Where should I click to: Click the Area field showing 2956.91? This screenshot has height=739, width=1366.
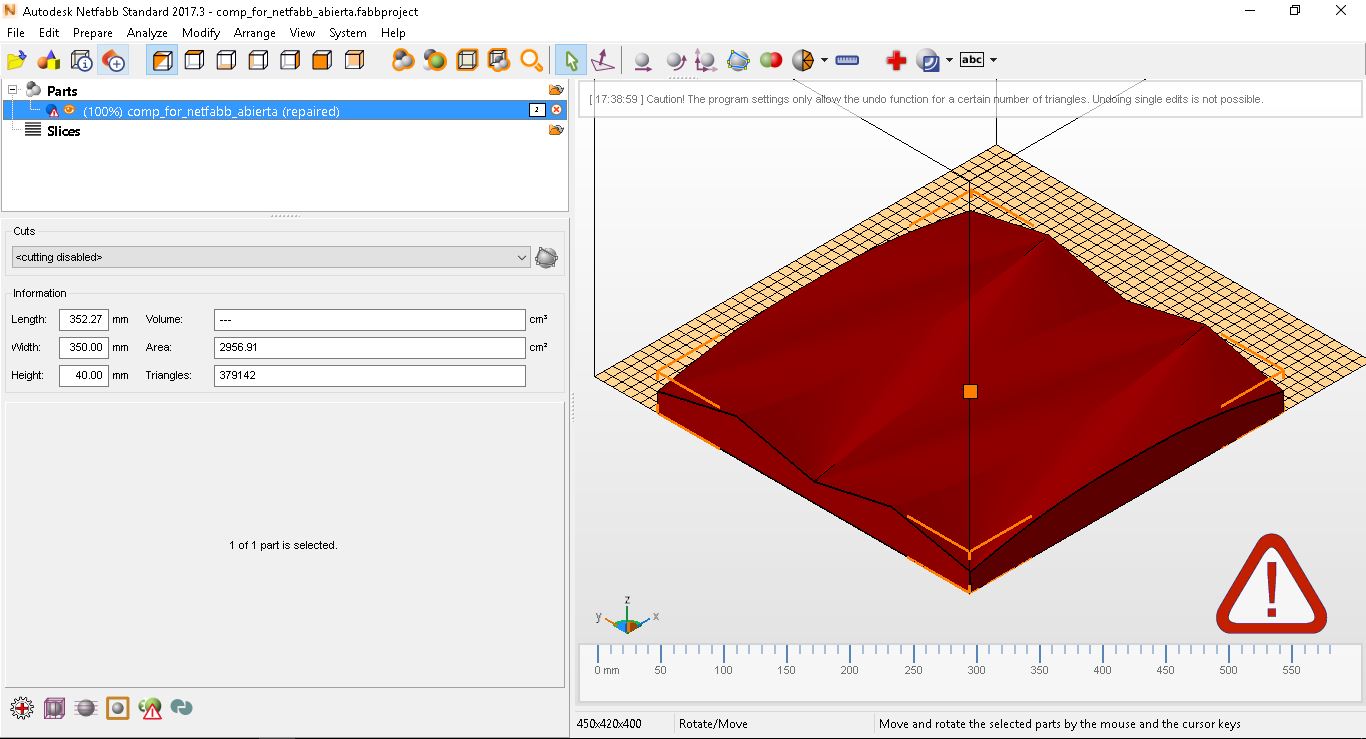370,348
